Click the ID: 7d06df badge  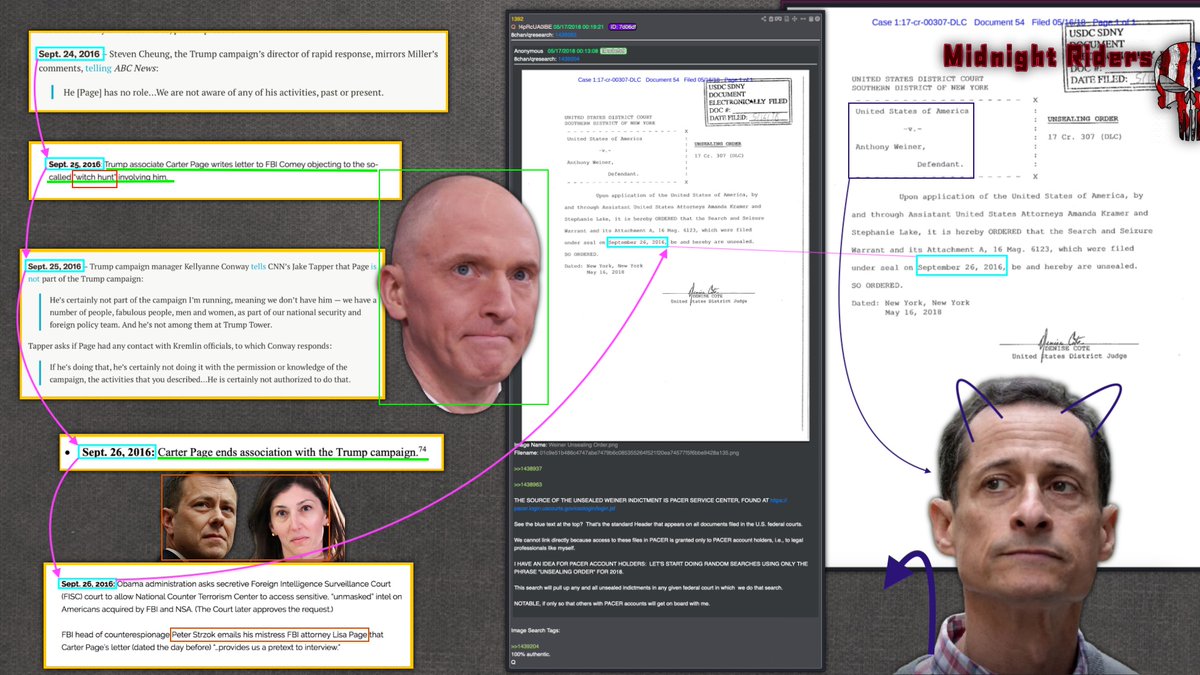pos(623,27)
